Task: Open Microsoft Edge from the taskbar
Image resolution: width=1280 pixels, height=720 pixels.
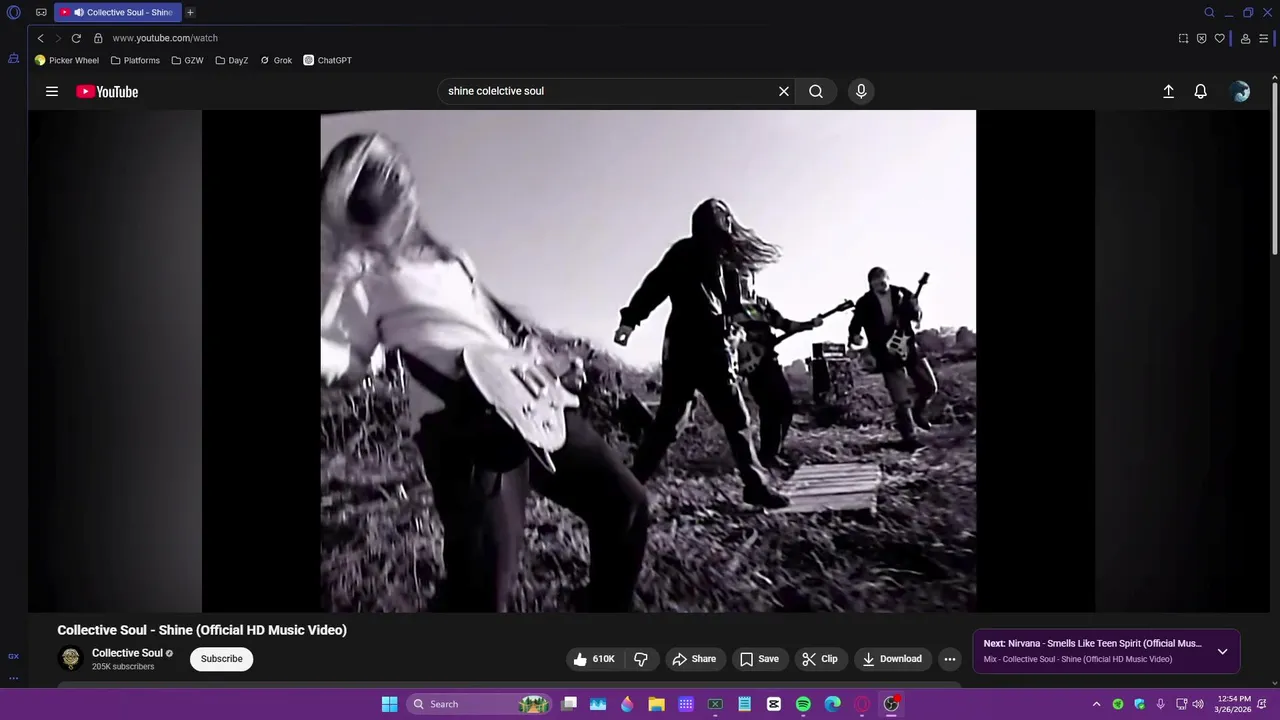Action: coord(832,704)
